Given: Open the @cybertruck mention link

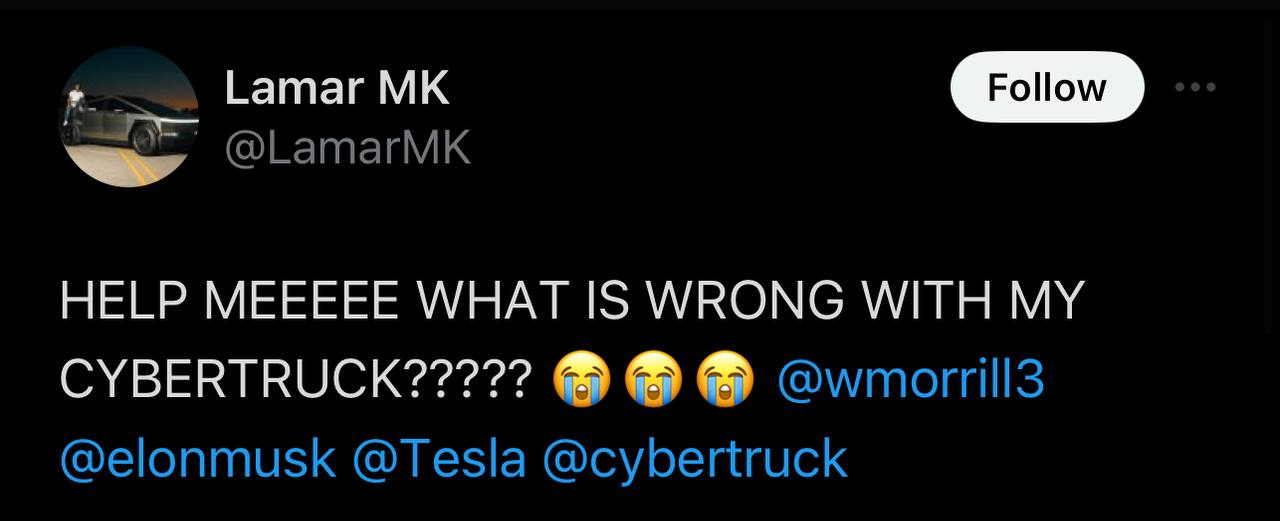Looking at the screenshot, I should coord(694,459).
